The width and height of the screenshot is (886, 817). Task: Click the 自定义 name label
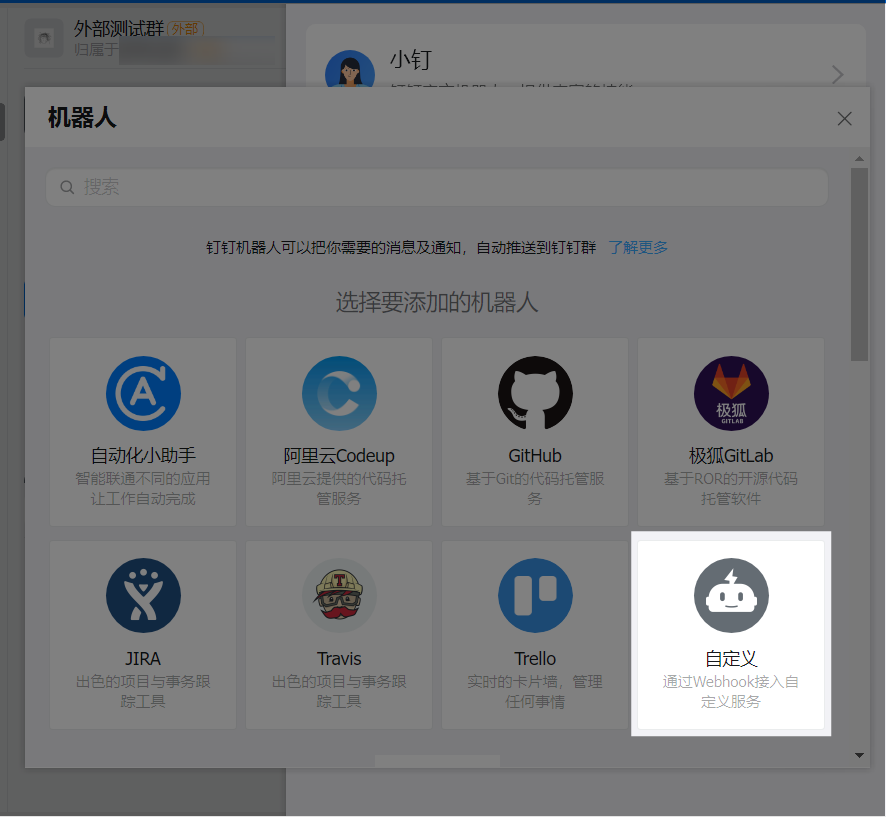pyautogui.click(x=731, y=659)
